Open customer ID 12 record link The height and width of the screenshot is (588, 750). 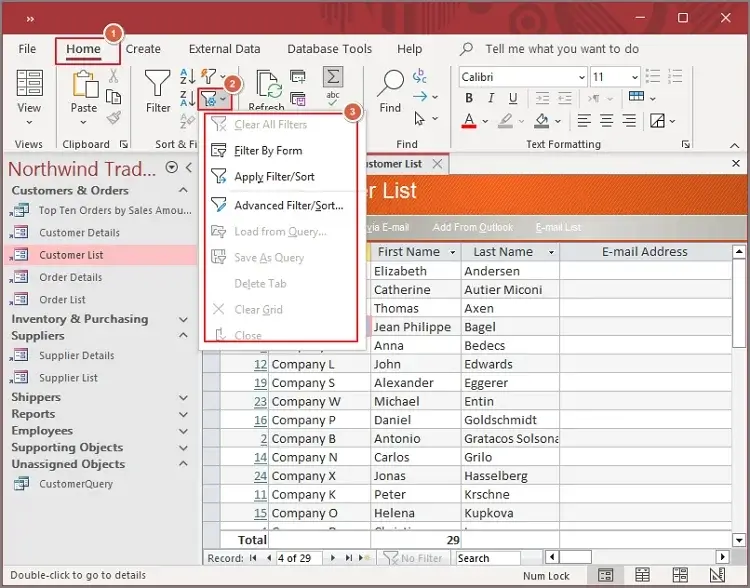pyautogui.click(x=260, y=364)
